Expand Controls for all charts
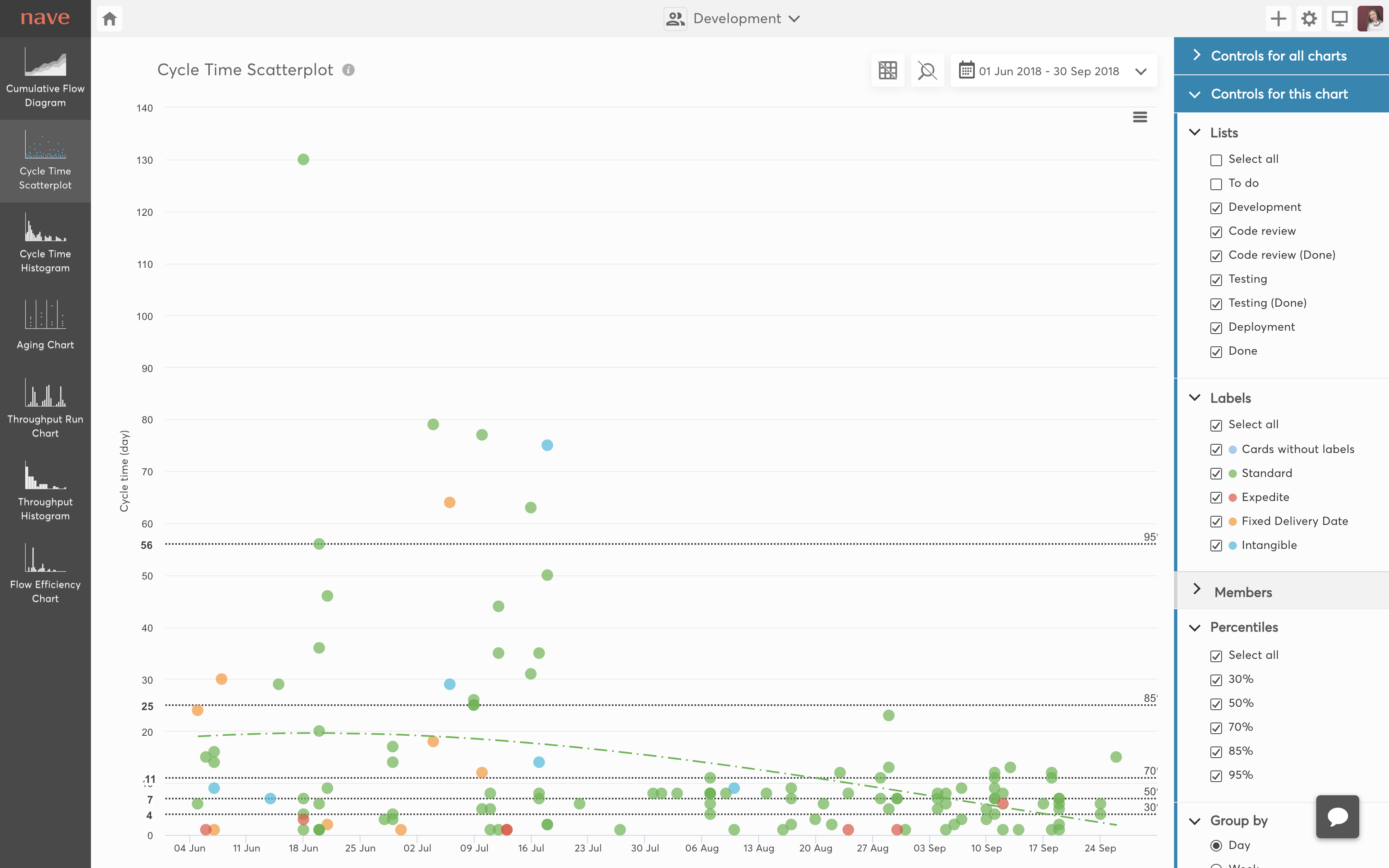The height and width of the screenshot is (868, 1389). [x=1278, y=56]
